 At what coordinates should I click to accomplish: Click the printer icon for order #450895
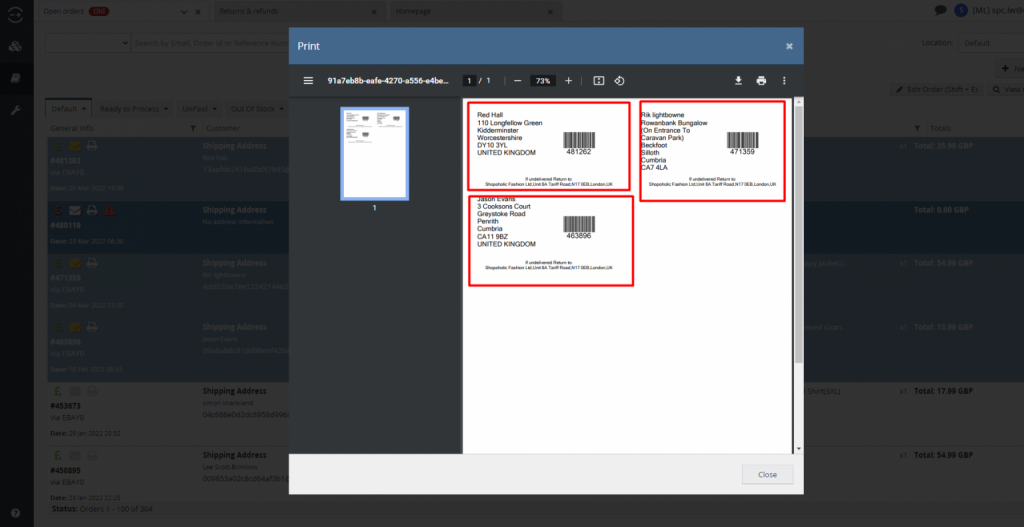click(x=92, y=455)
